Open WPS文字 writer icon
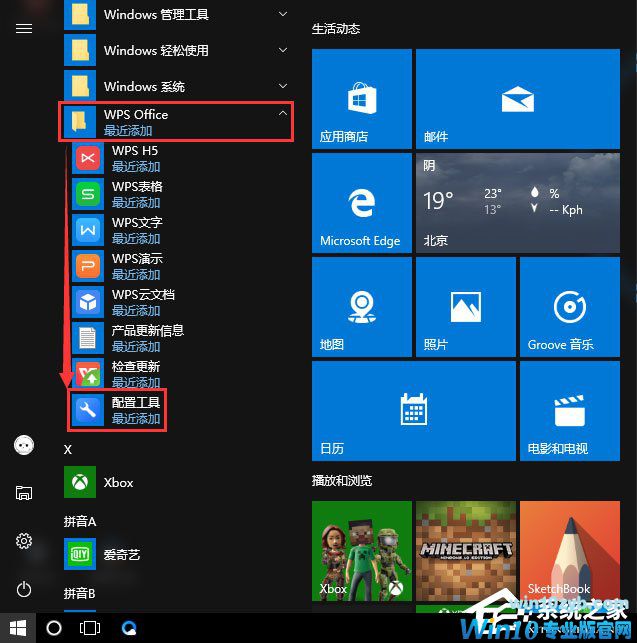The height and width of the screenshot is (643, 637). pos(88,230)
